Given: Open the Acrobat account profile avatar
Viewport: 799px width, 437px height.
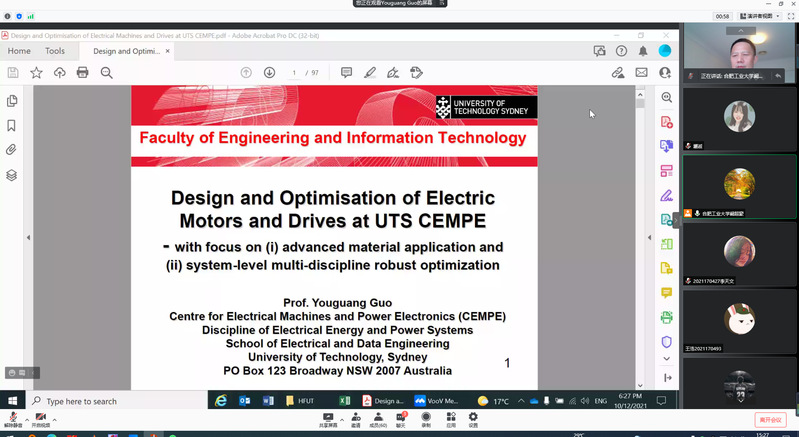Looking at the screenshot, I should [x=665, y=50].
